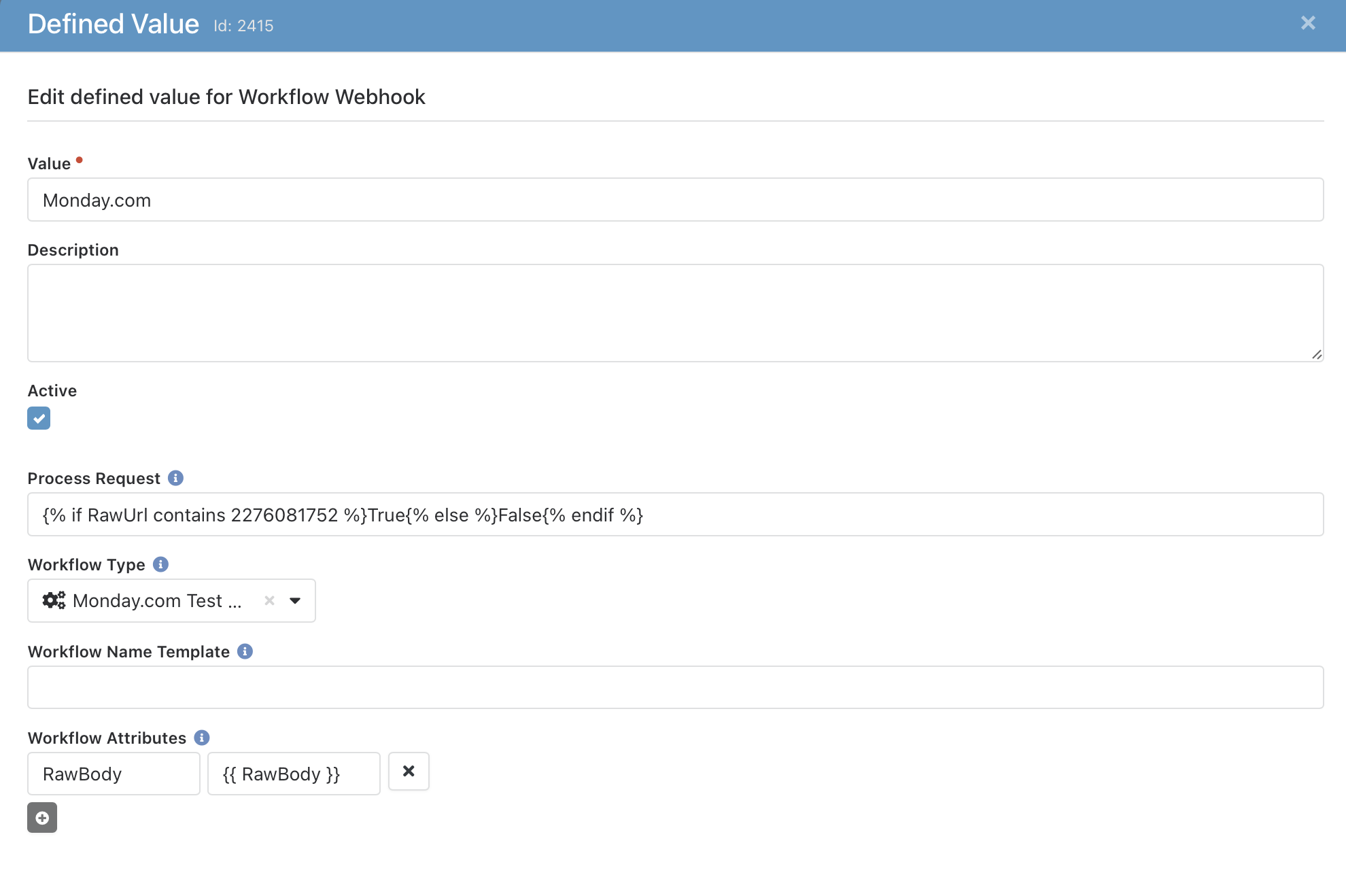Click the Workflow Attributes info icon

pos(202,738)
